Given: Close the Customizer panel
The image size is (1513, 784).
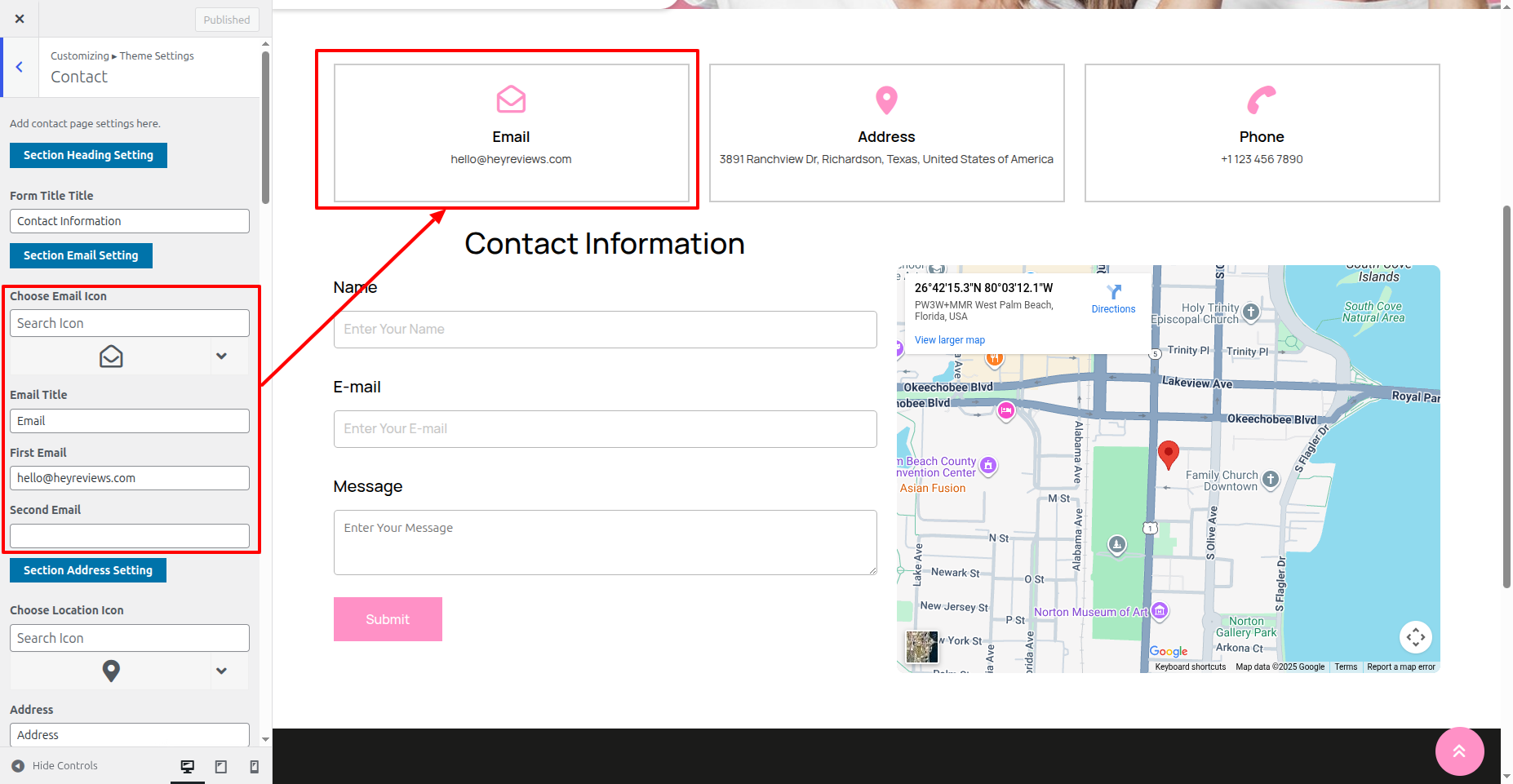Looking at the screenshot, I should pos(20,19).
